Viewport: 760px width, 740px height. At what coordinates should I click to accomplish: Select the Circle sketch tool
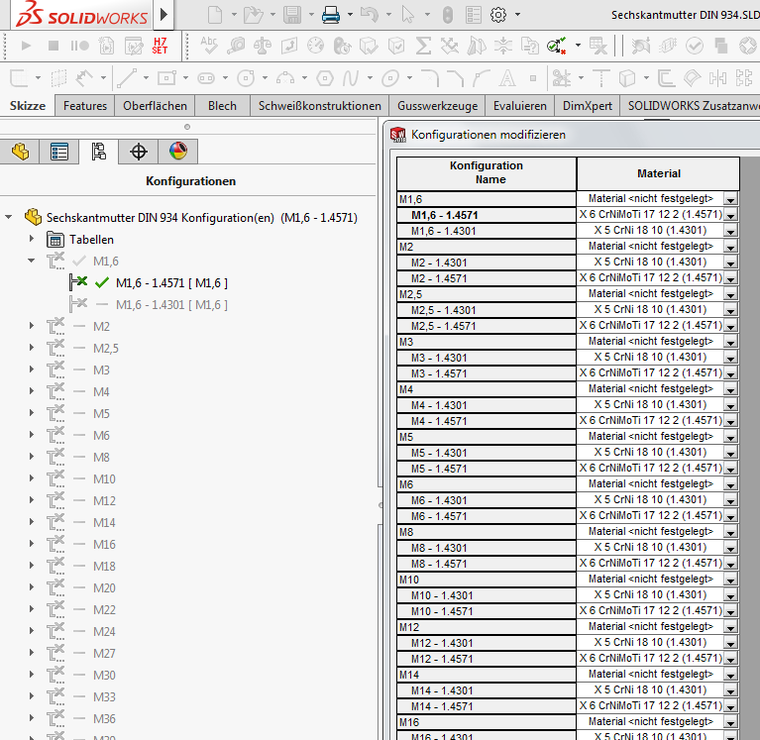[x=246, y=78]
